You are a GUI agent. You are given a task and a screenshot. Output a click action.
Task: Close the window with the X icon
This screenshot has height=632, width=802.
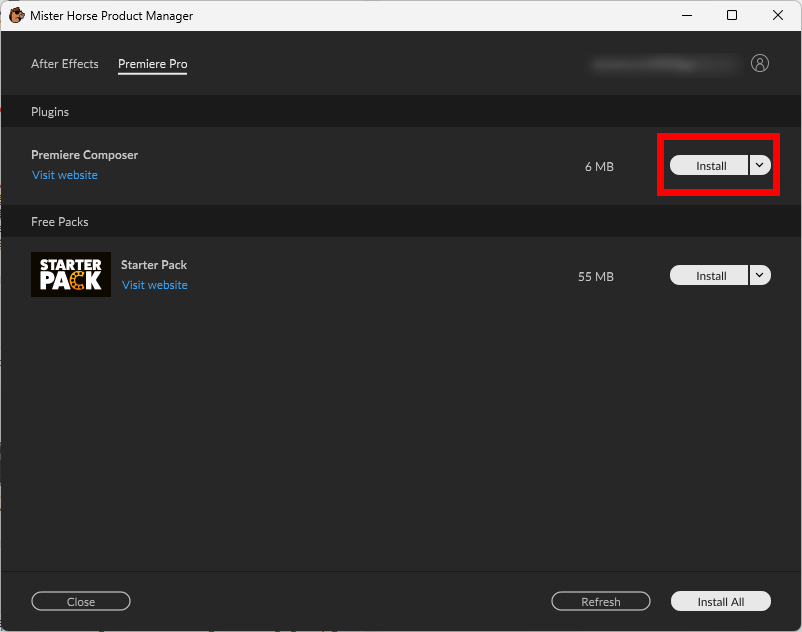[778, 16]
